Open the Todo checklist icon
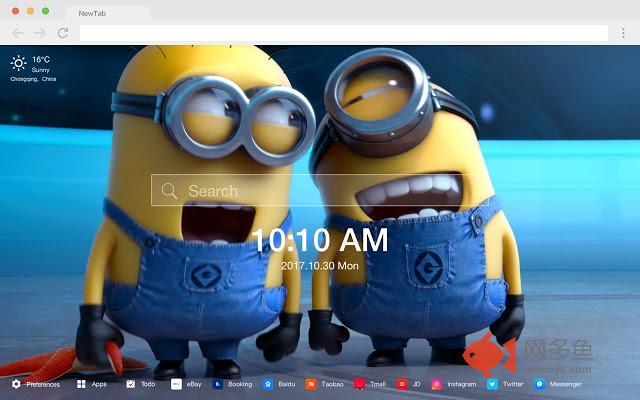 131,384
